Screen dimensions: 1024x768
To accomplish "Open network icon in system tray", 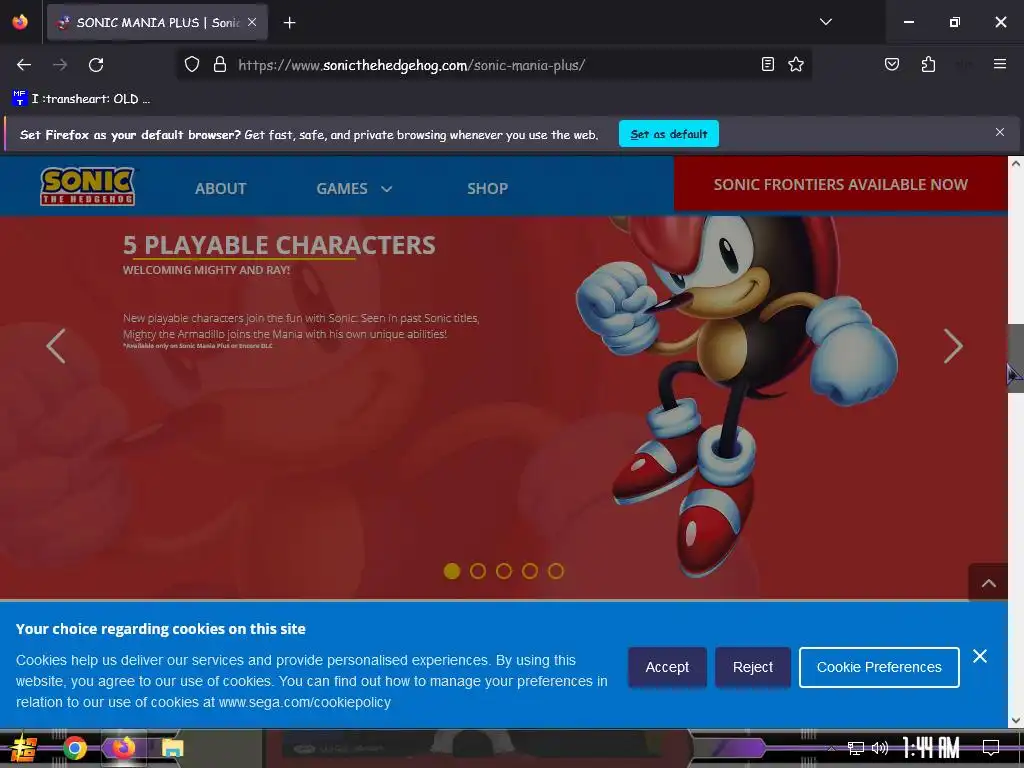I will pos(856,748).
